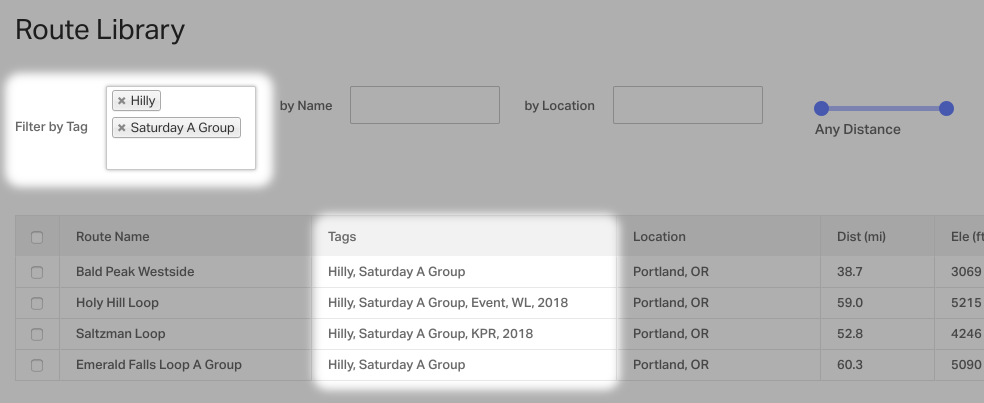Check Emerald Falls Loop A Group route
The width and height of the screenshot is (984, 403).
pyautogui.click(x=37, y=365)
